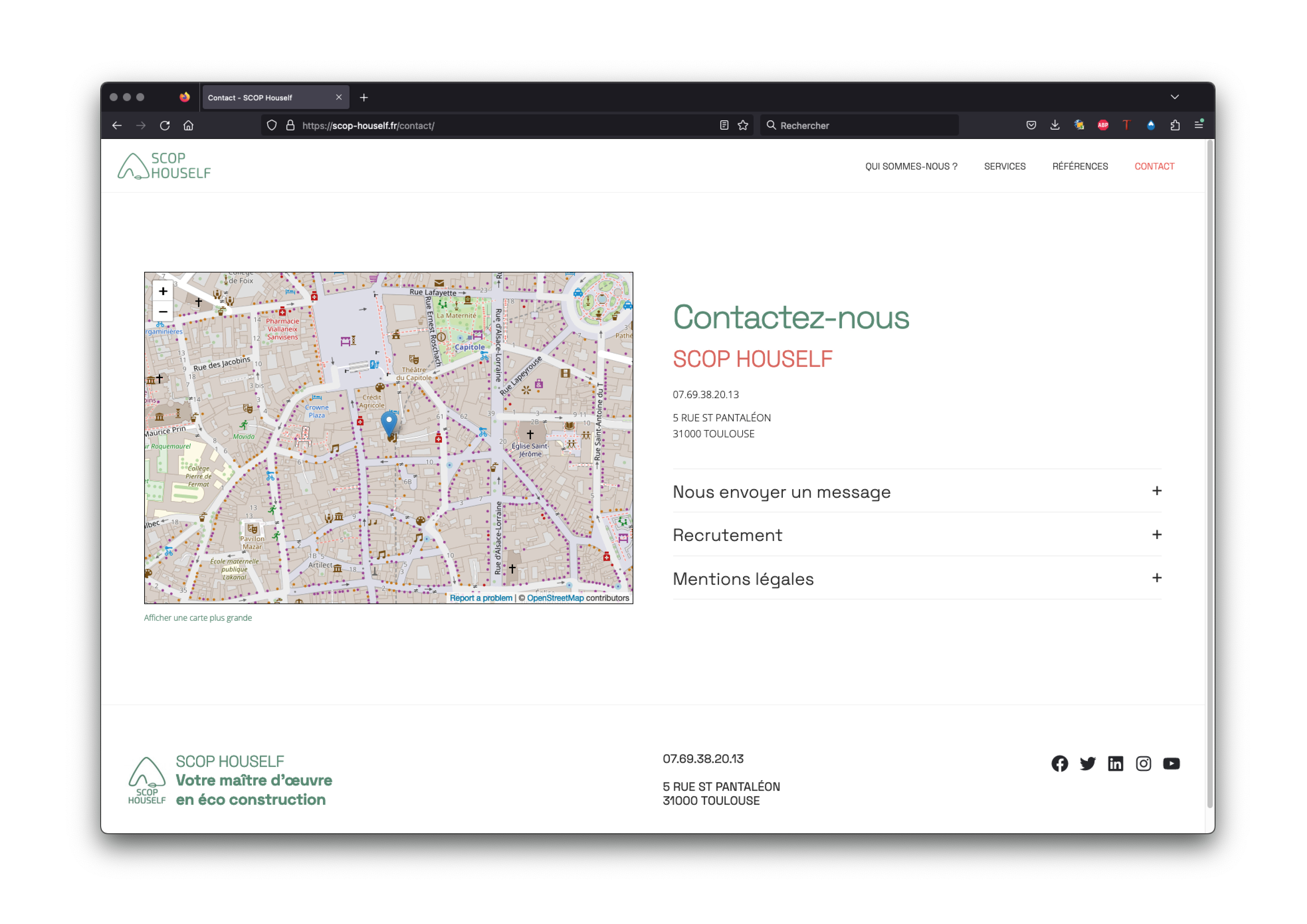Bookmark this page with the star icon
Image resolution: width=1307 pixels, height=924 pixels.
pyautogui.click(x=743, y=125)
